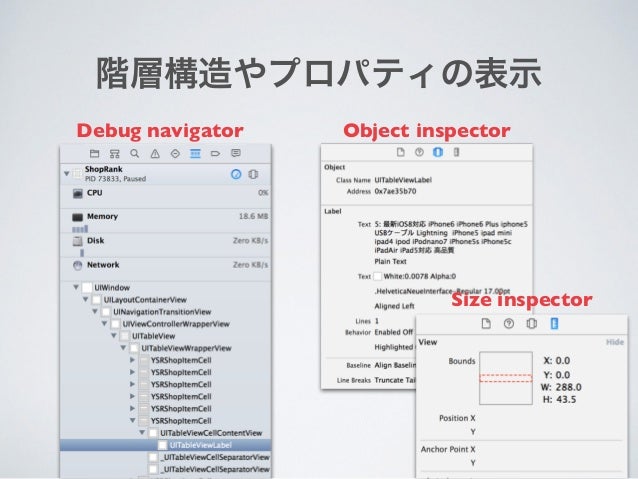Open File inspector in Object inspector panel
638x479 pixels.
(401, 152)
